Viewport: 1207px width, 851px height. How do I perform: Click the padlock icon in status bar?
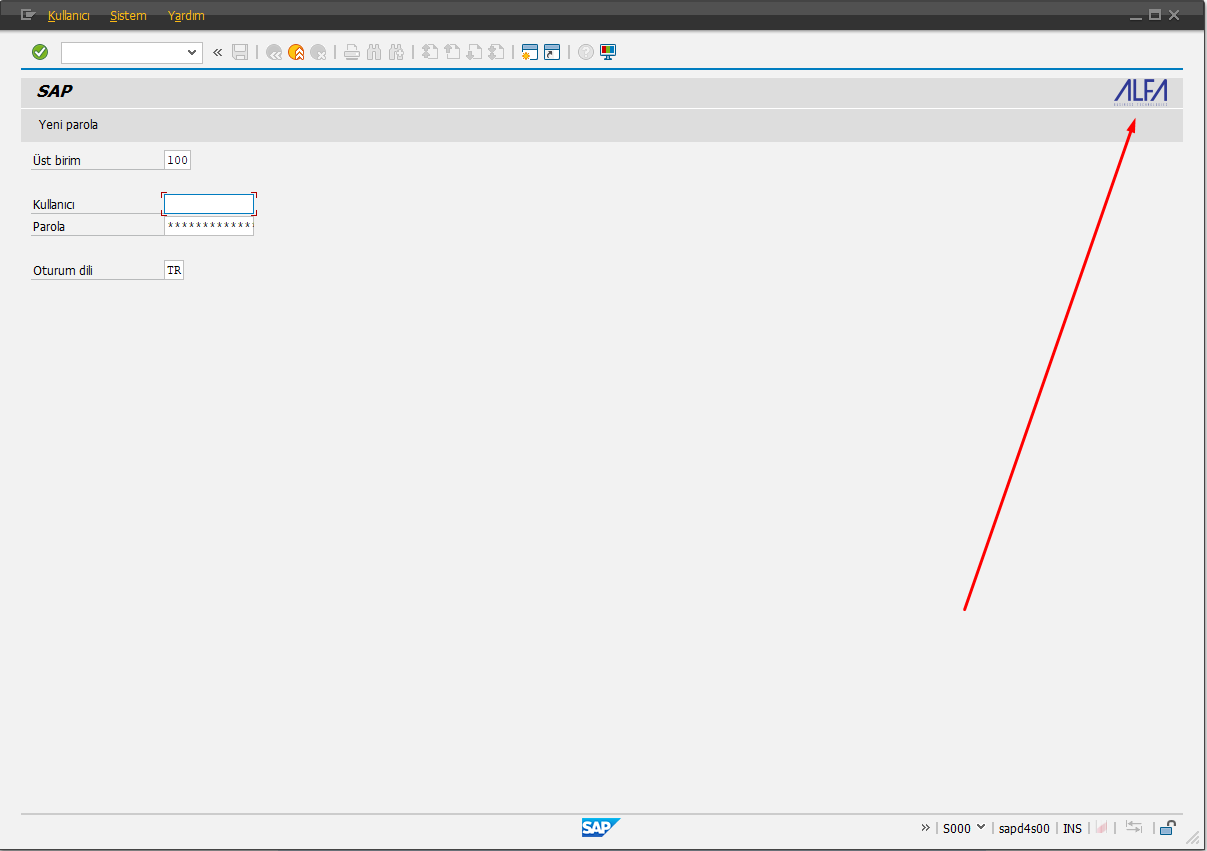[x=1167, y=827]
